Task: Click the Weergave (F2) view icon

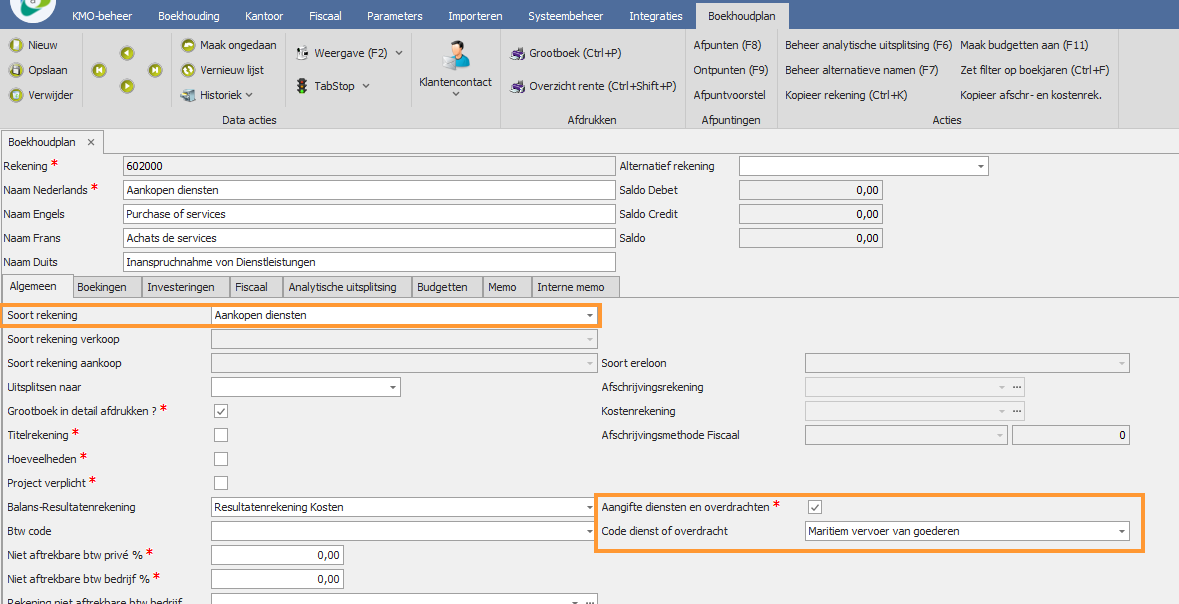Action: [x=302, y=53]
